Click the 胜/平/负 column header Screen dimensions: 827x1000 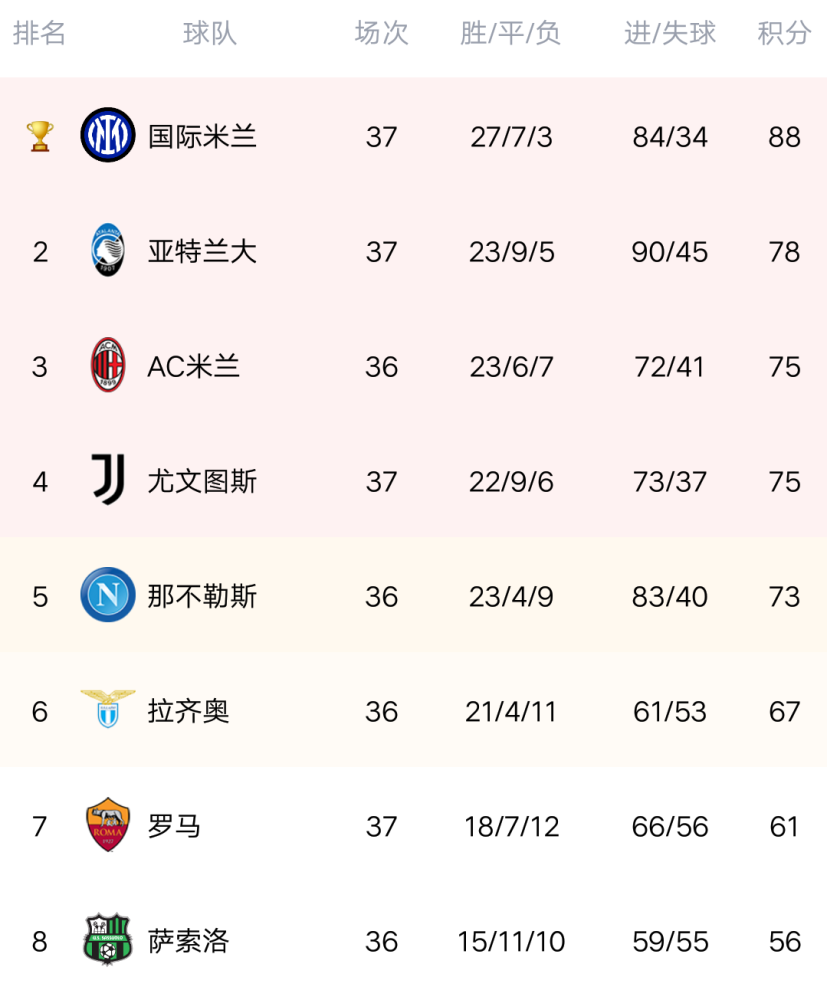[x=510, y=33]
